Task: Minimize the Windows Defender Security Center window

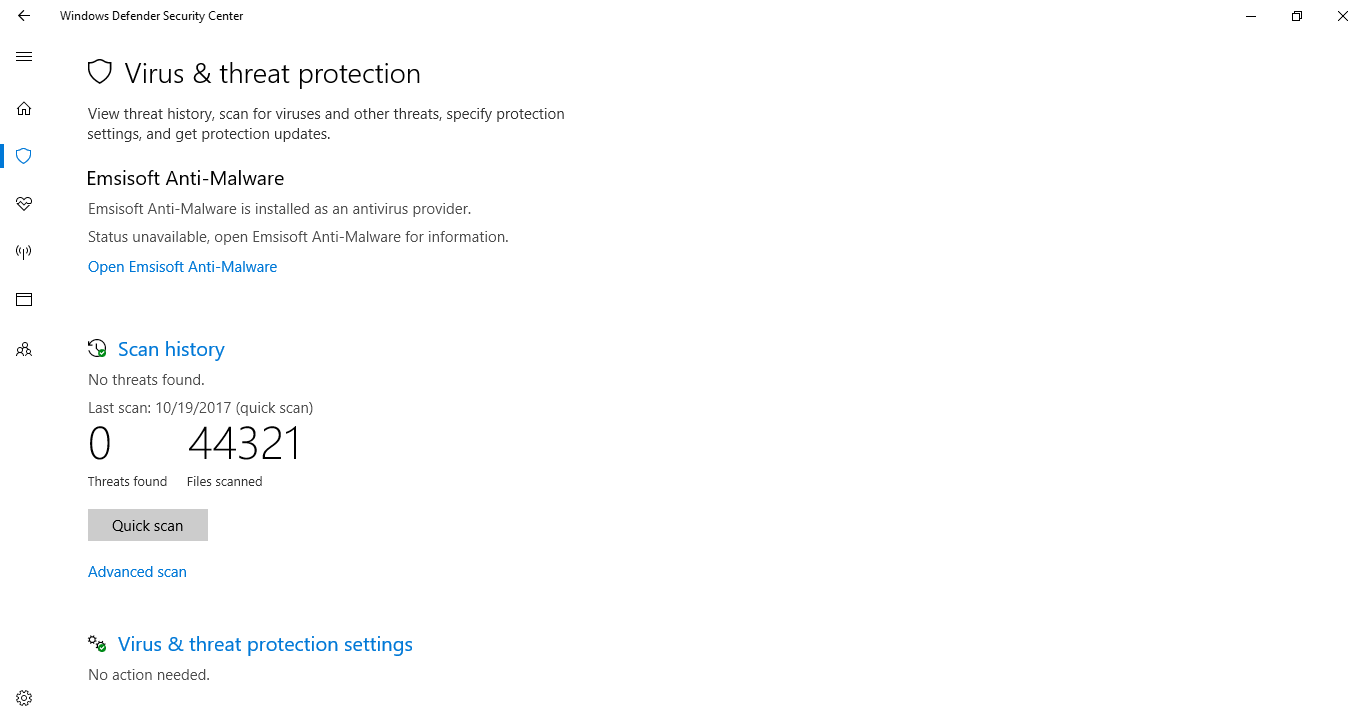Action: 1251,16
